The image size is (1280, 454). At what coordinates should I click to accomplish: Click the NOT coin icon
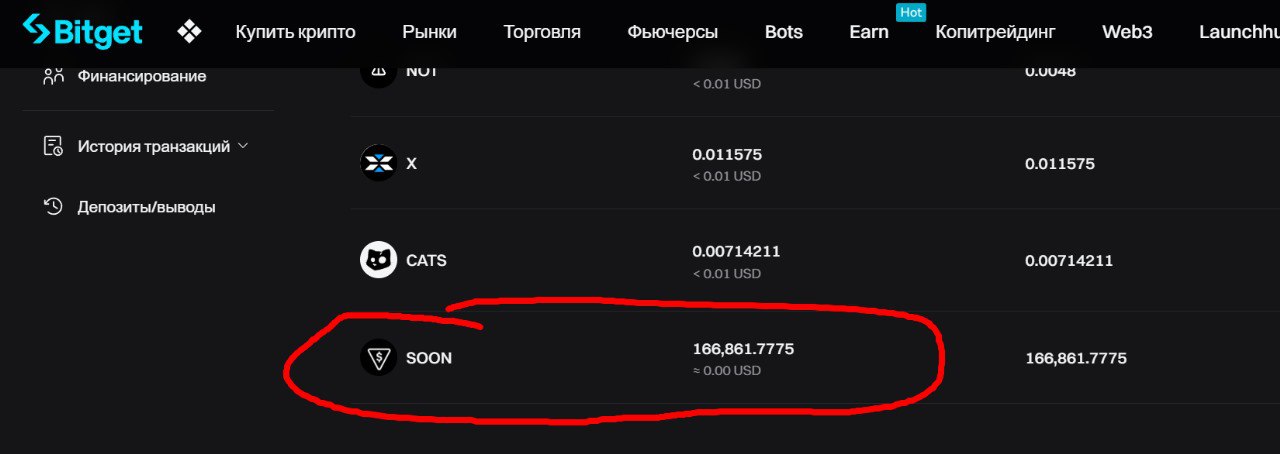point(379,72)
